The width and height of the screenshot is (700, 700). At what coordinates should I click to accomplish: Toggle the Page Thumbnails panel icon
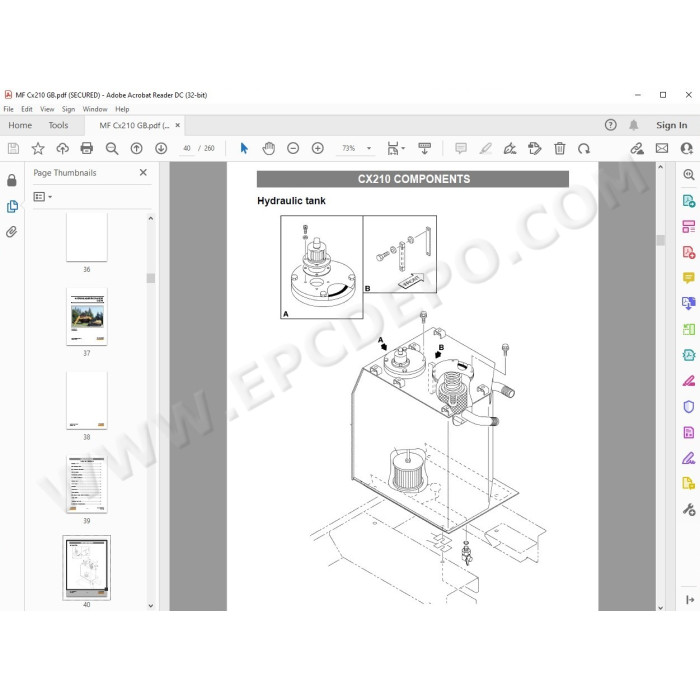point(12,206)
